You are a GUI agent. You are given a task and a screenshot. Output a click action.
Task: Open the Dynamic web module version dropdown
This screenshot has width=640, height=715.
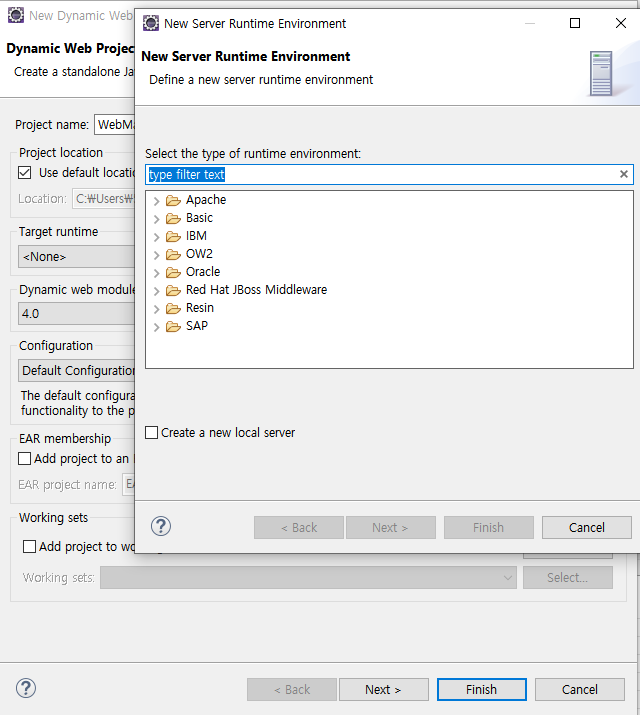pyautogui.click(x=76, y=313)
